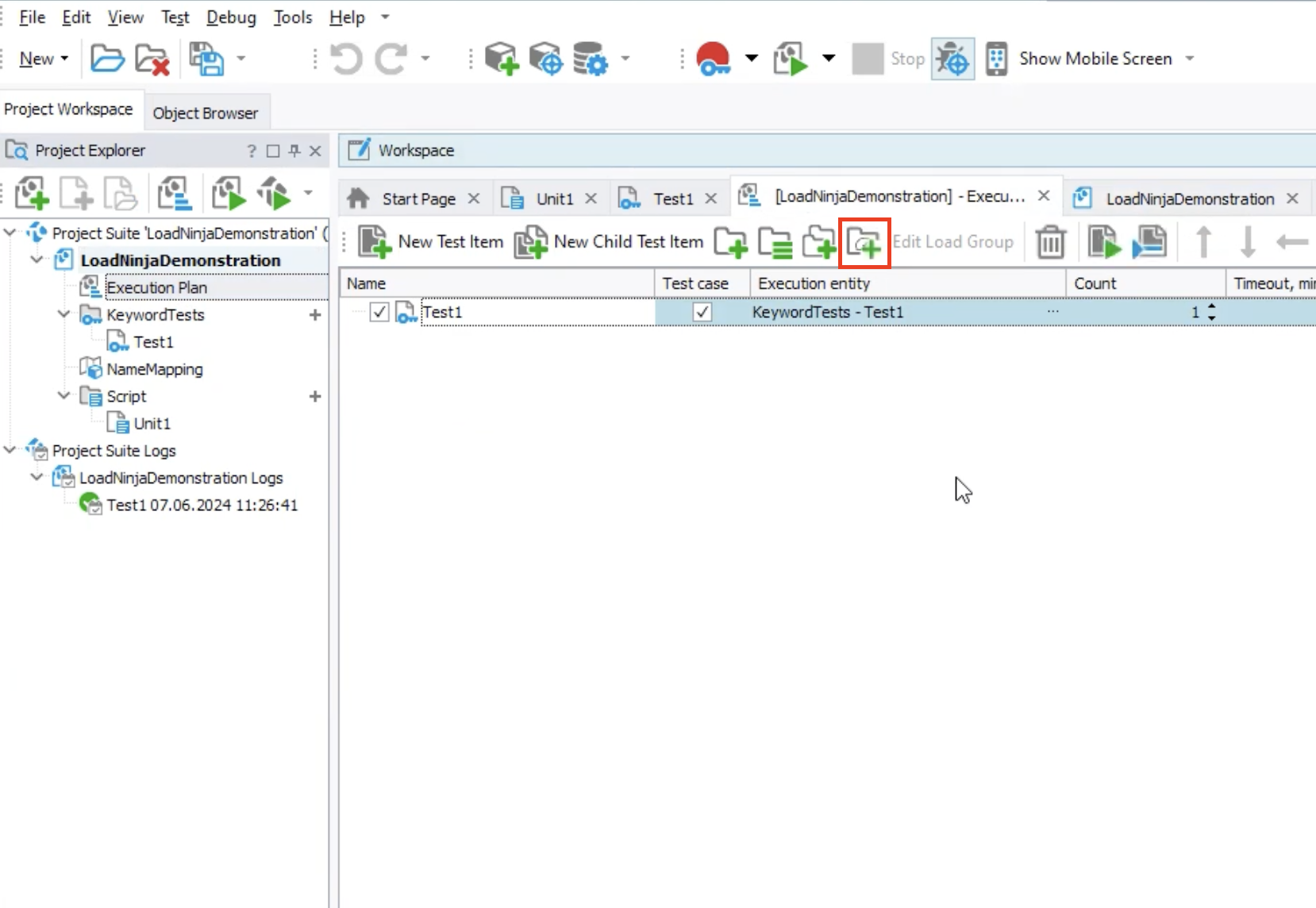This screenshot has height=908, width=1316.
Task: Click the Undo arrow icon
Action: coord(346,59)
